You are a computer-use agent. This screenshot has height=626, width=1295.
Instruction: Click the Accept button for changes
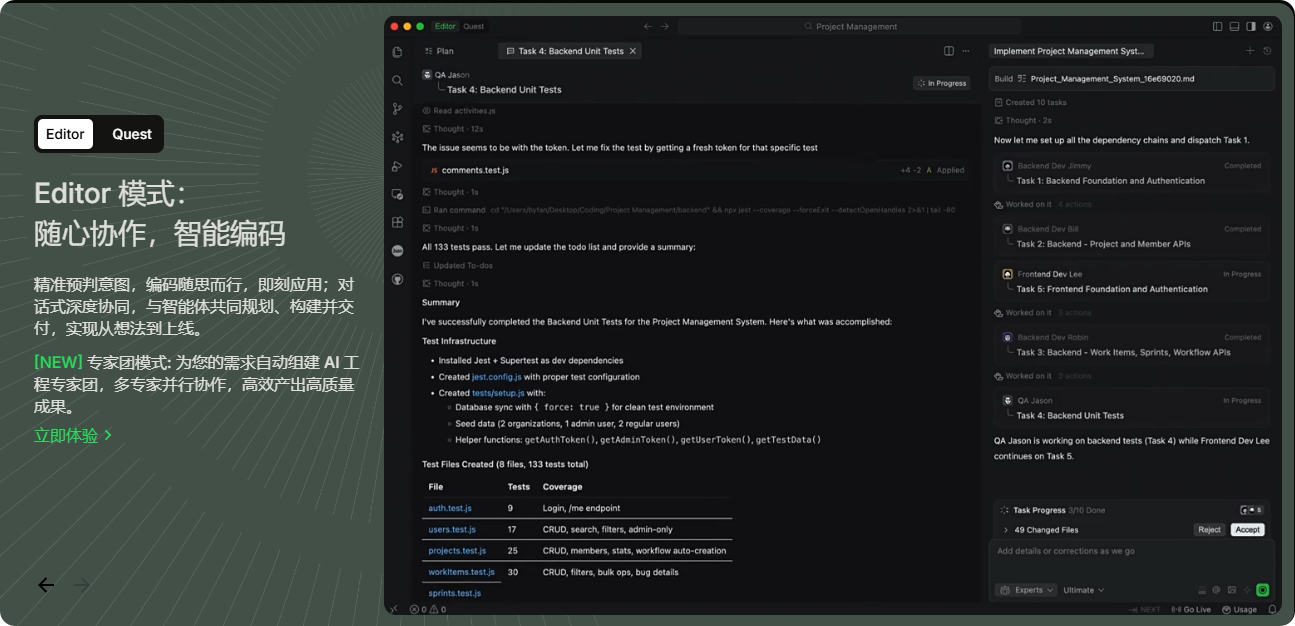pos(1247,530)
